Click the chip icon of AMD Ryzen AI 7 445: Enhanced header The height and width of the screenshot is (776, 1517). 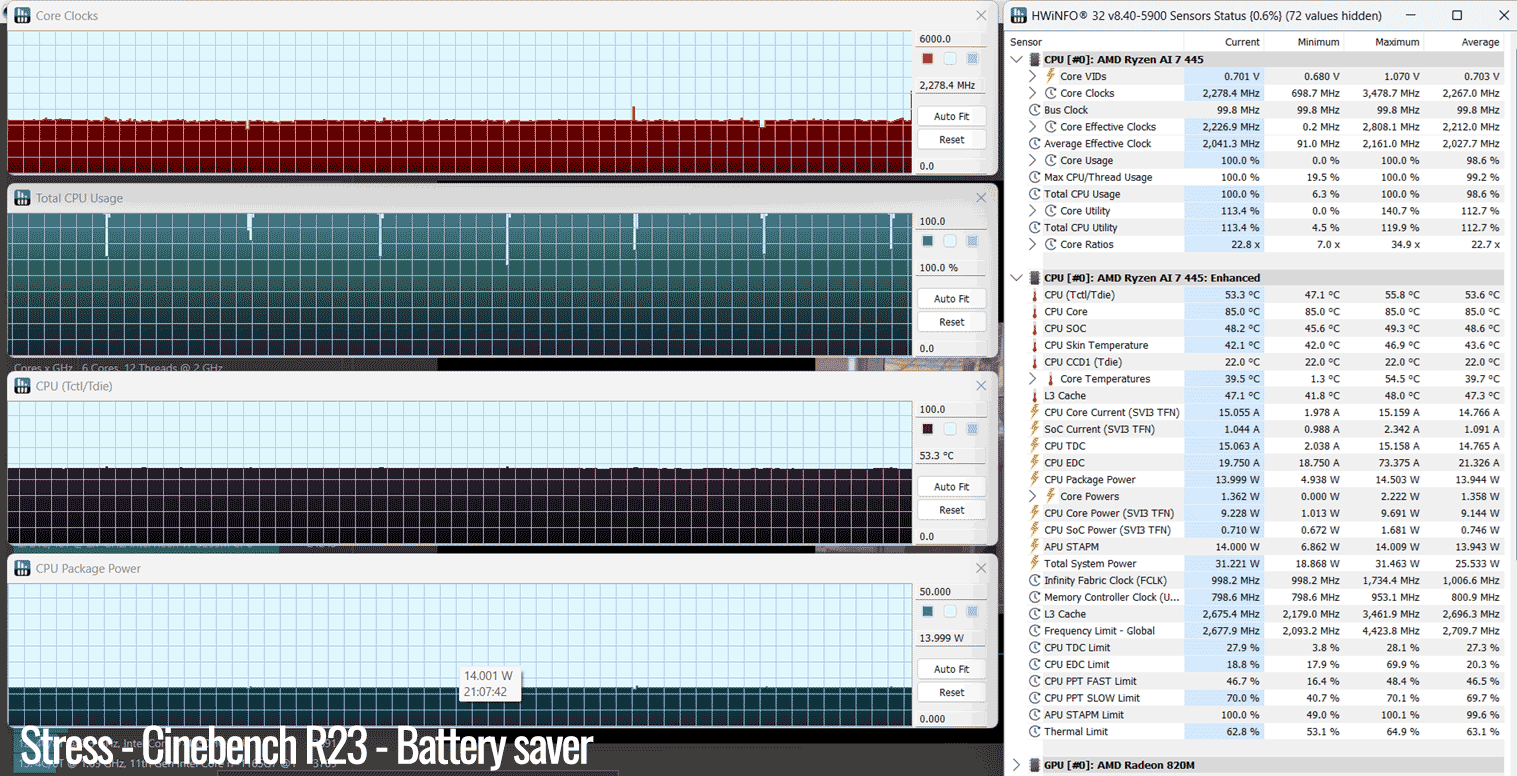coord(1034,278)
